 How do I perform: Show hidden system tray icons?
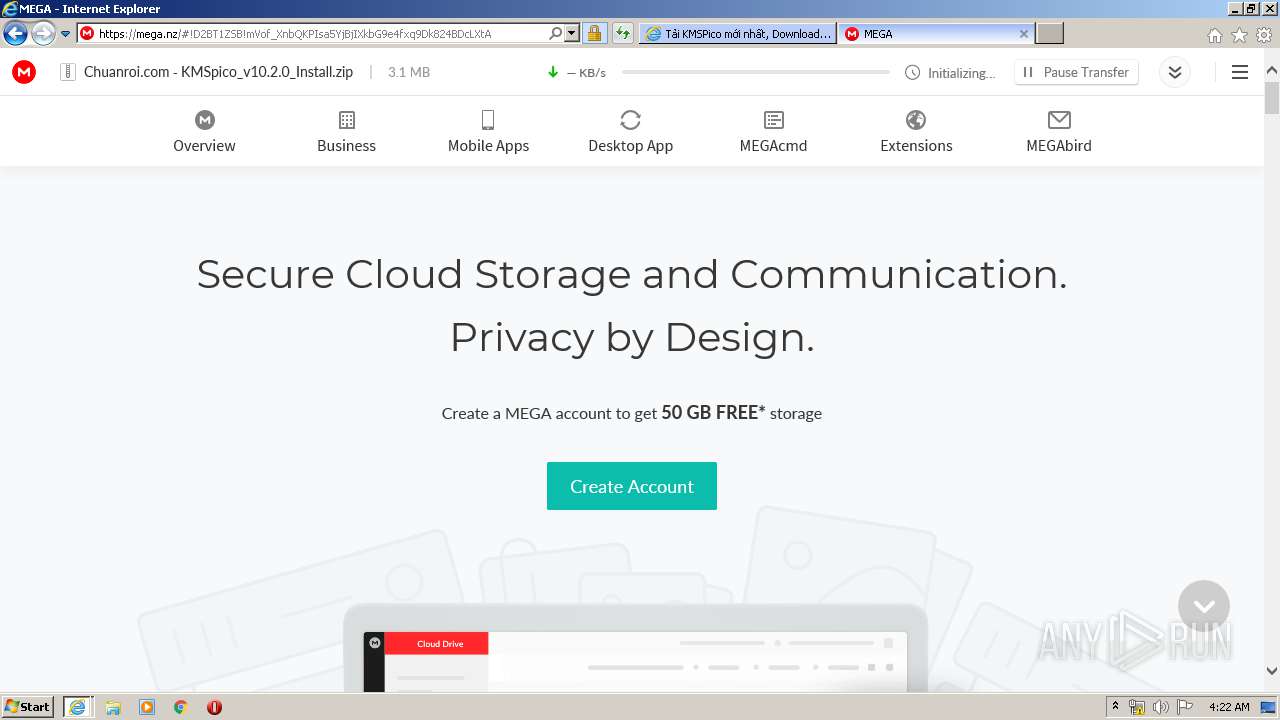click(1116, 707)
